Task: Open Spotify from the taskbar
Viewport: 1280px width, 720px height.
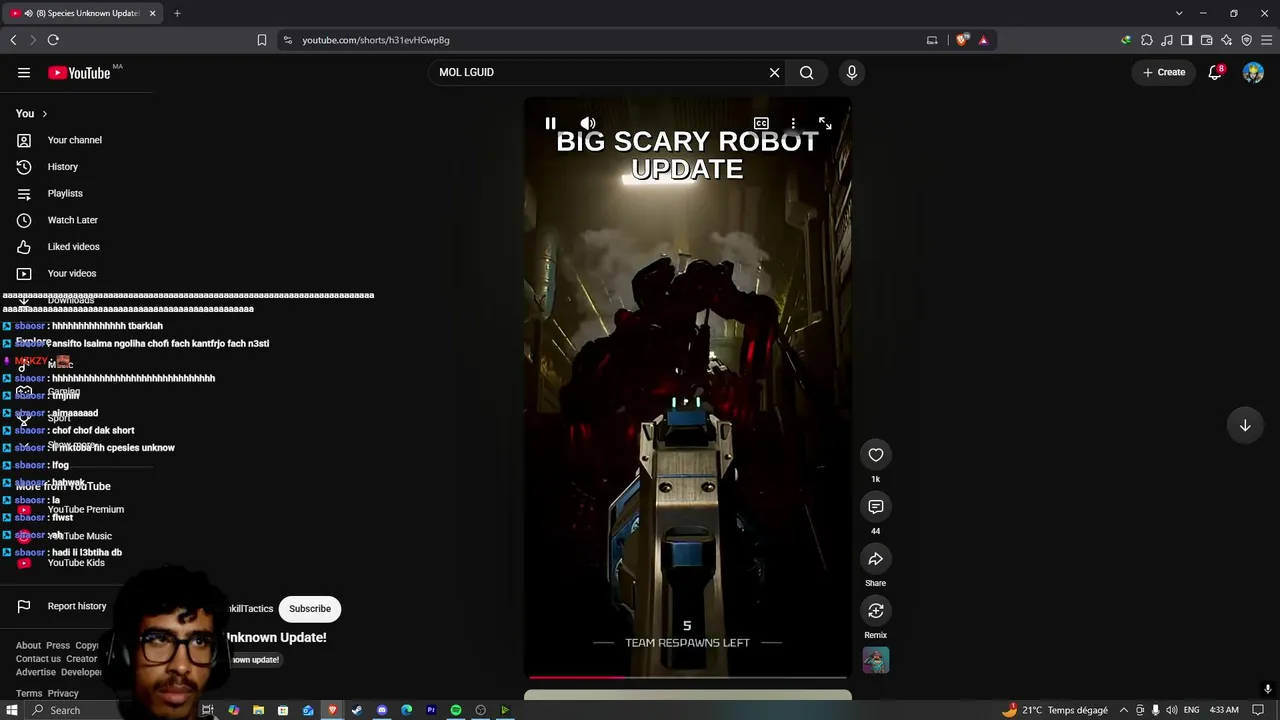Action: pos(456,710)
